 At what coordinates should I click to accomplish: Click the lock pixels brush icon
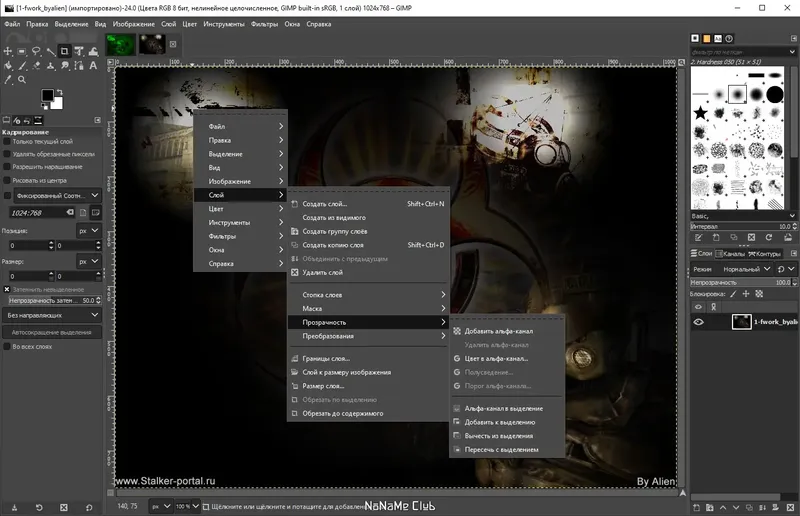pyautogui.click(x=733, y=294)
